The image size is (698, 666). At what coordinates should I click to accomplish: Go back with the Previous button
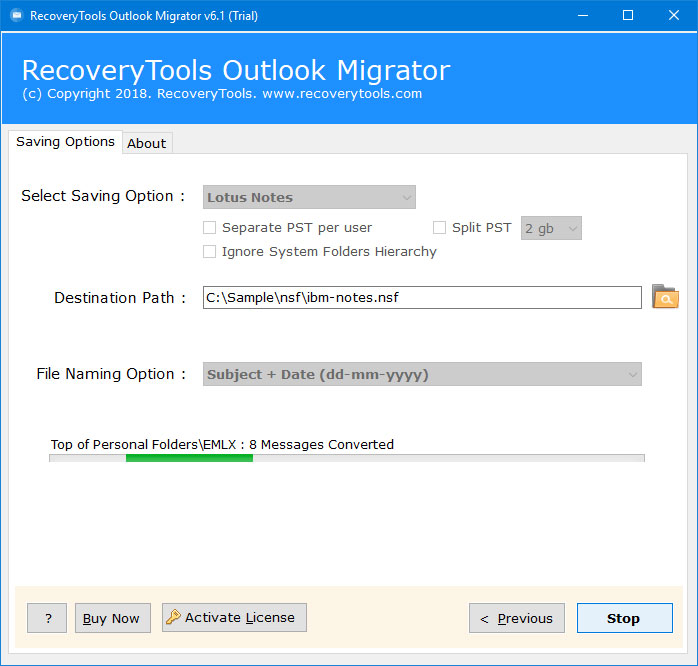click(517, 618)
